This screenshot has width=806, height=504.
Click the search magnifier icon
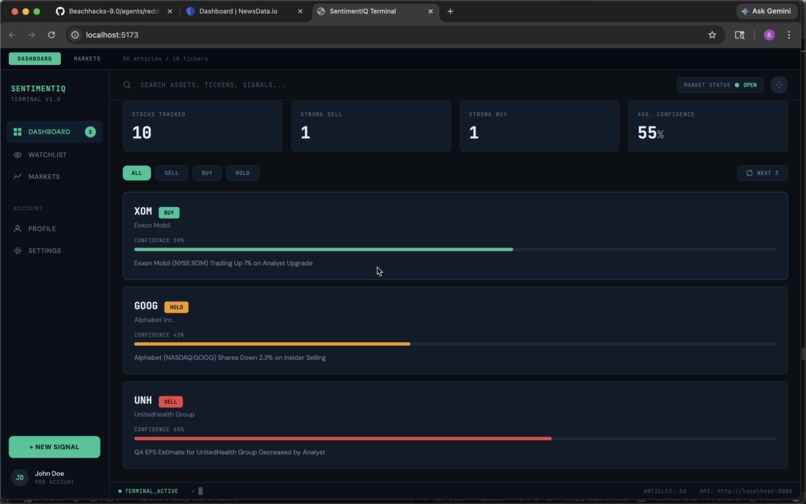tap(127, 85)
